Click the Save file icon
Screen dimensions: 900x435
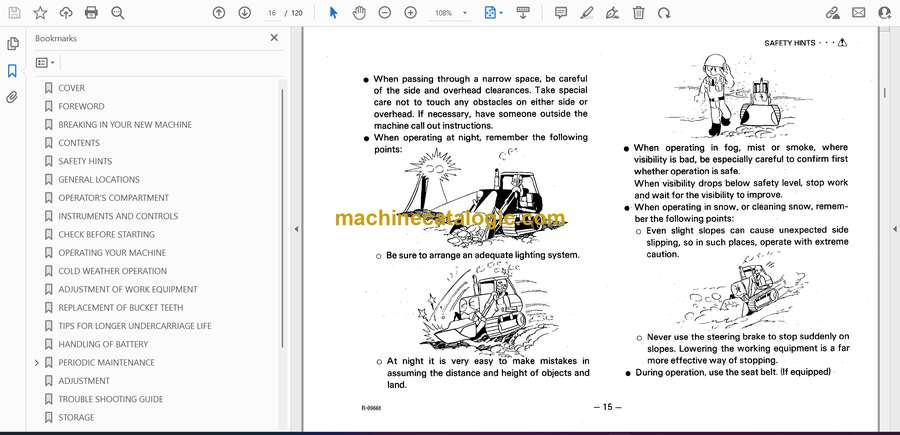(x=14, y=13)
